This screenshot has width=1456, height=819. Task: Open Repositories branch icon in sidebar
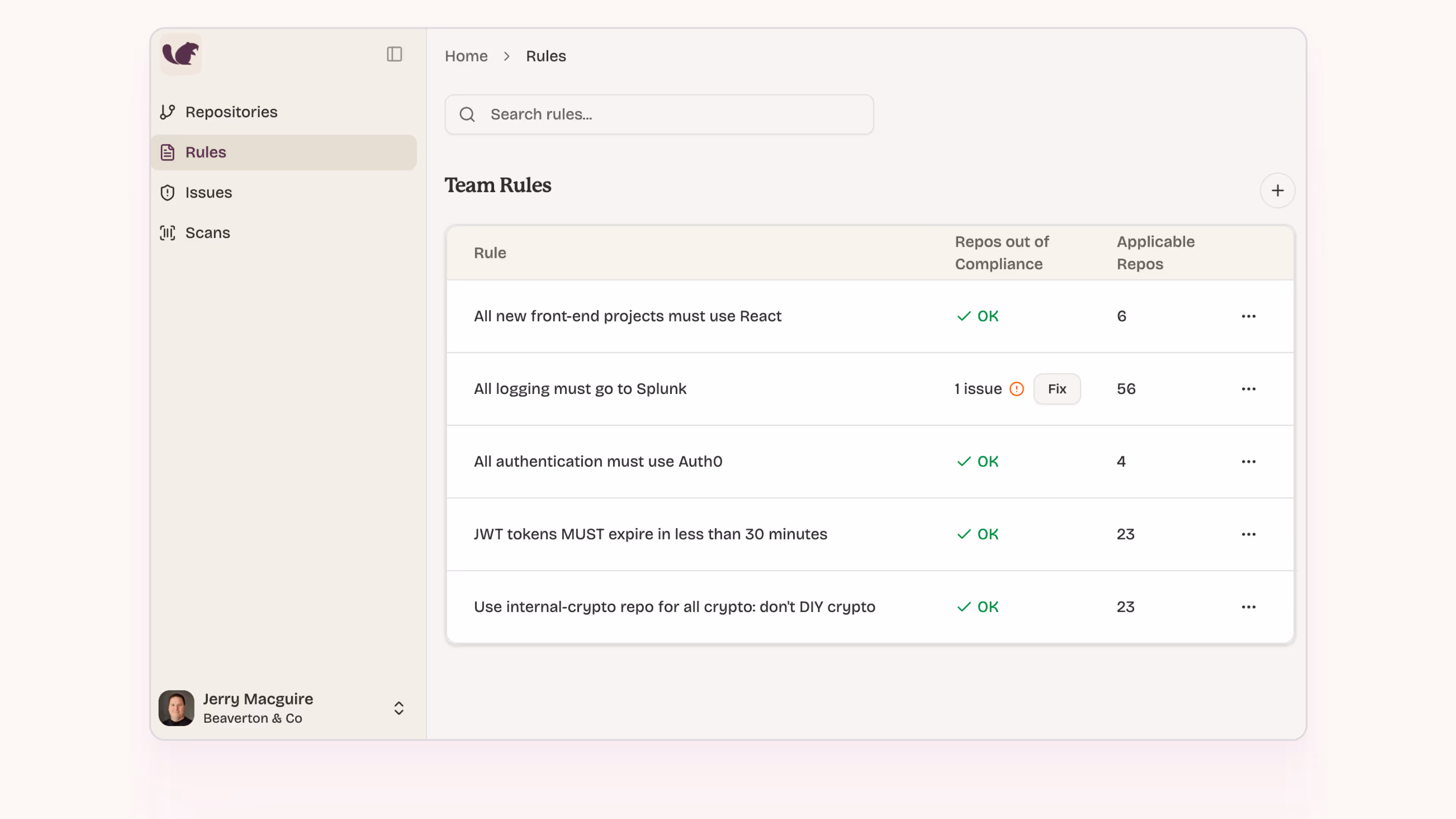point(167,112)
